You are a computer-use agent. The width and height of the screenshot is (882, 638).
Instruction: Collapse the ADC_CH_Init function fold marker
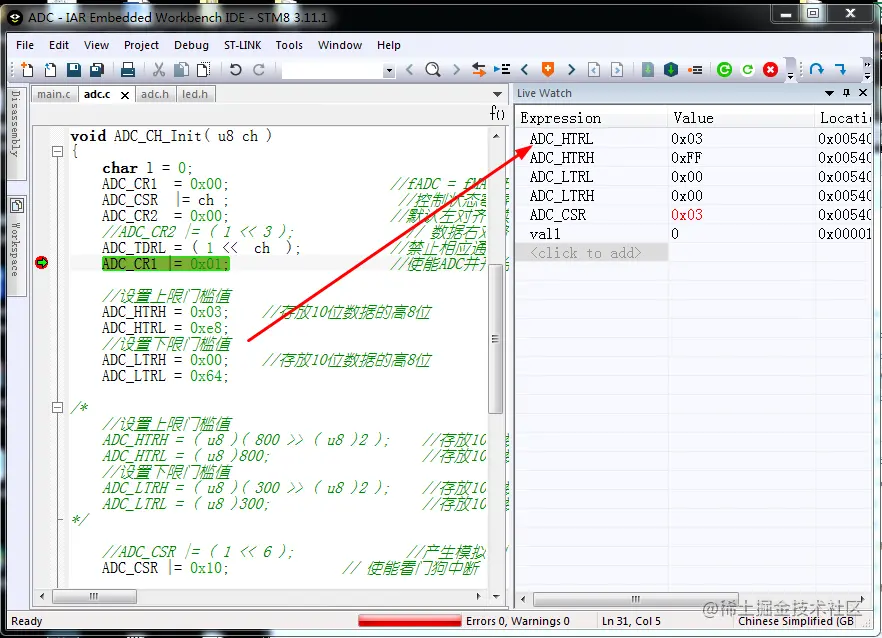tap(57, 151)
